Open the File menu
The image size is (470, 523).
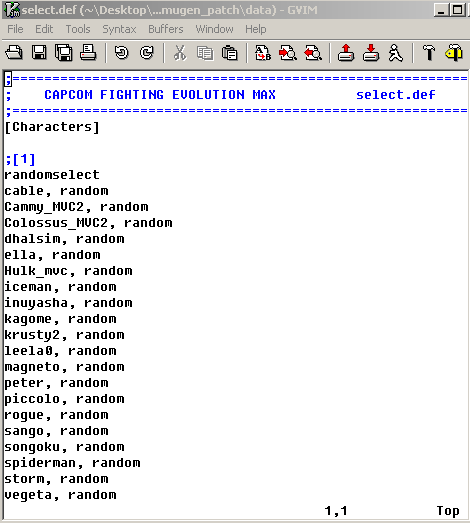click(15, 29)
